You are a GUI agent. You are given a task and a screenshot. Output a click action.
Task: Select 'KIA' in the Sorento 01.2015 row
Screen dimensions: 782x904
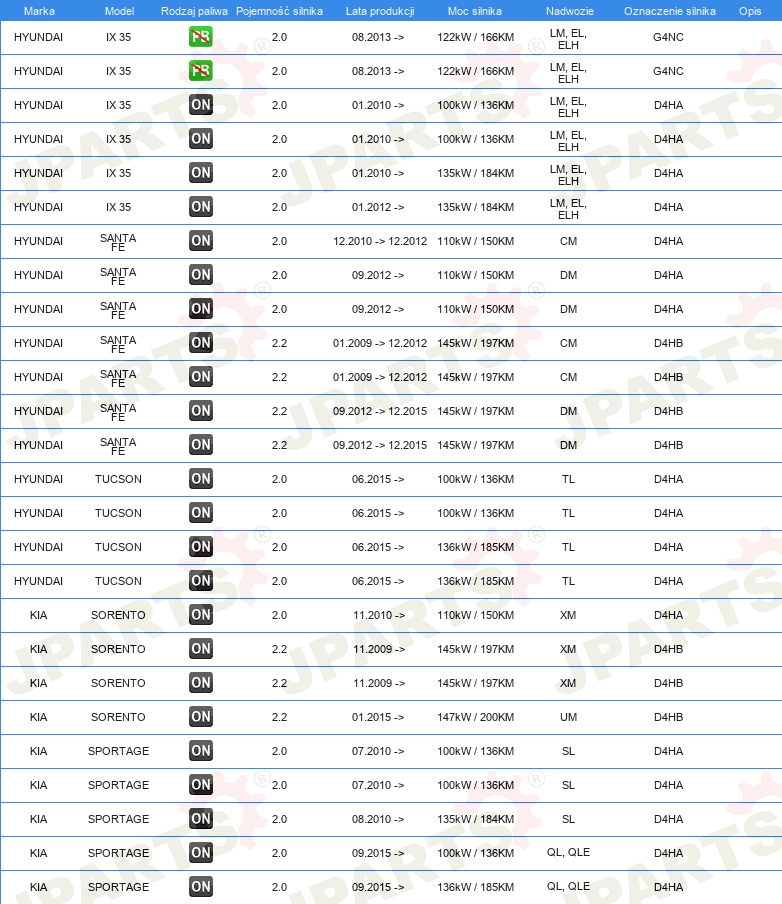(39, 717)
